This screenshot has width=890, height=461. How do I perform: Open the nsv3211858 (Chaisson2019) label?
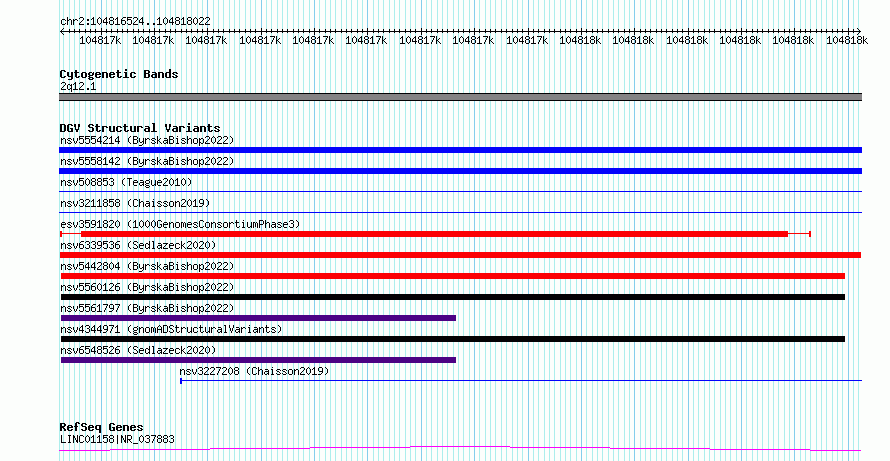click(135, 203)
